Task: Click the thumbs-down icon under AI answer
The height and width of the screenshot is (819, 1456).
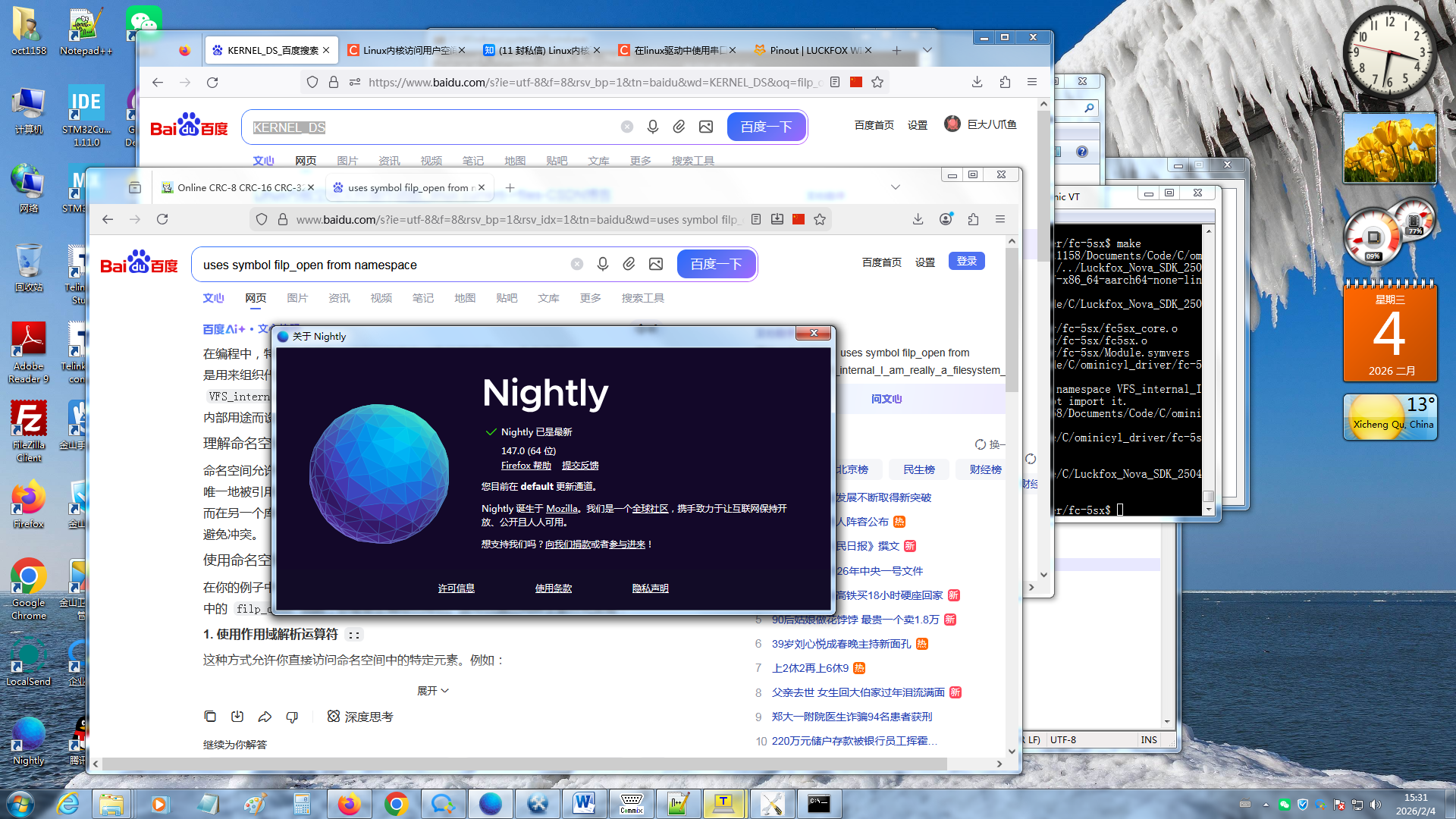Action: (292, 717)
